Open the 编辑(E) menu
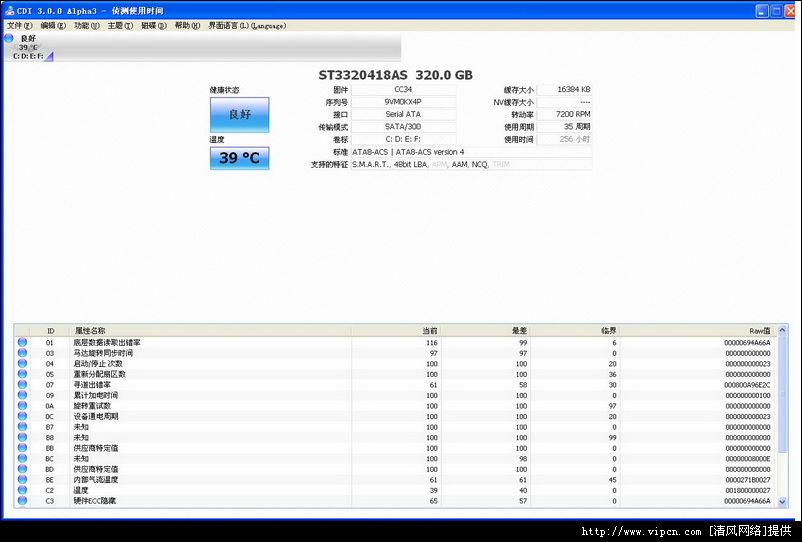 click(53, 26)
